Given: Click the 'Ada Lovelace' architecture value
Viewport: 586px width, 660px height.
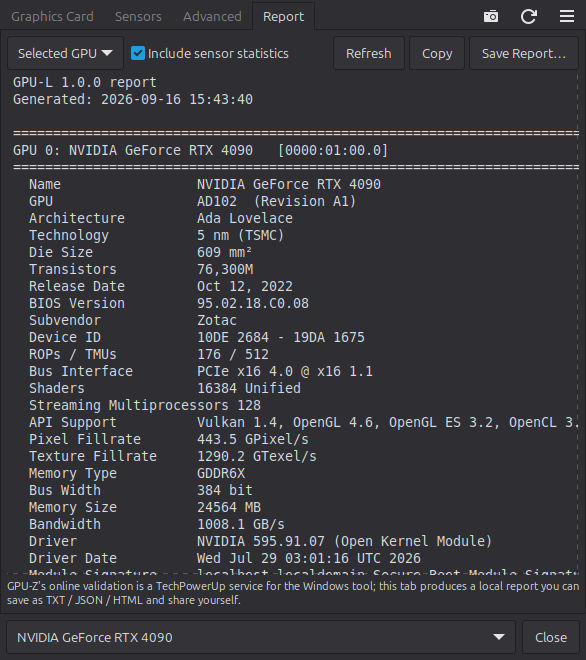Looking at the screenshot, I should point(245,218).
